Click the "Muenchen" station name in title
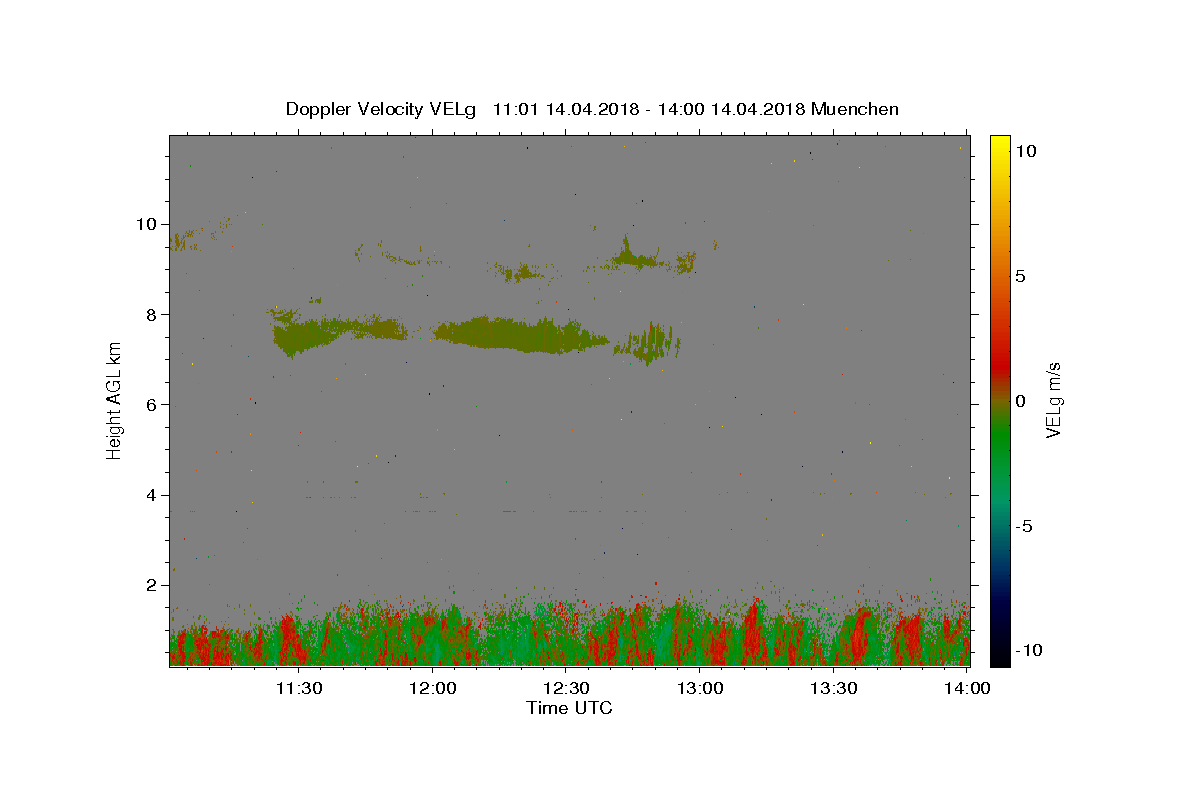The image size is (1200, 800). click(855, 109)
